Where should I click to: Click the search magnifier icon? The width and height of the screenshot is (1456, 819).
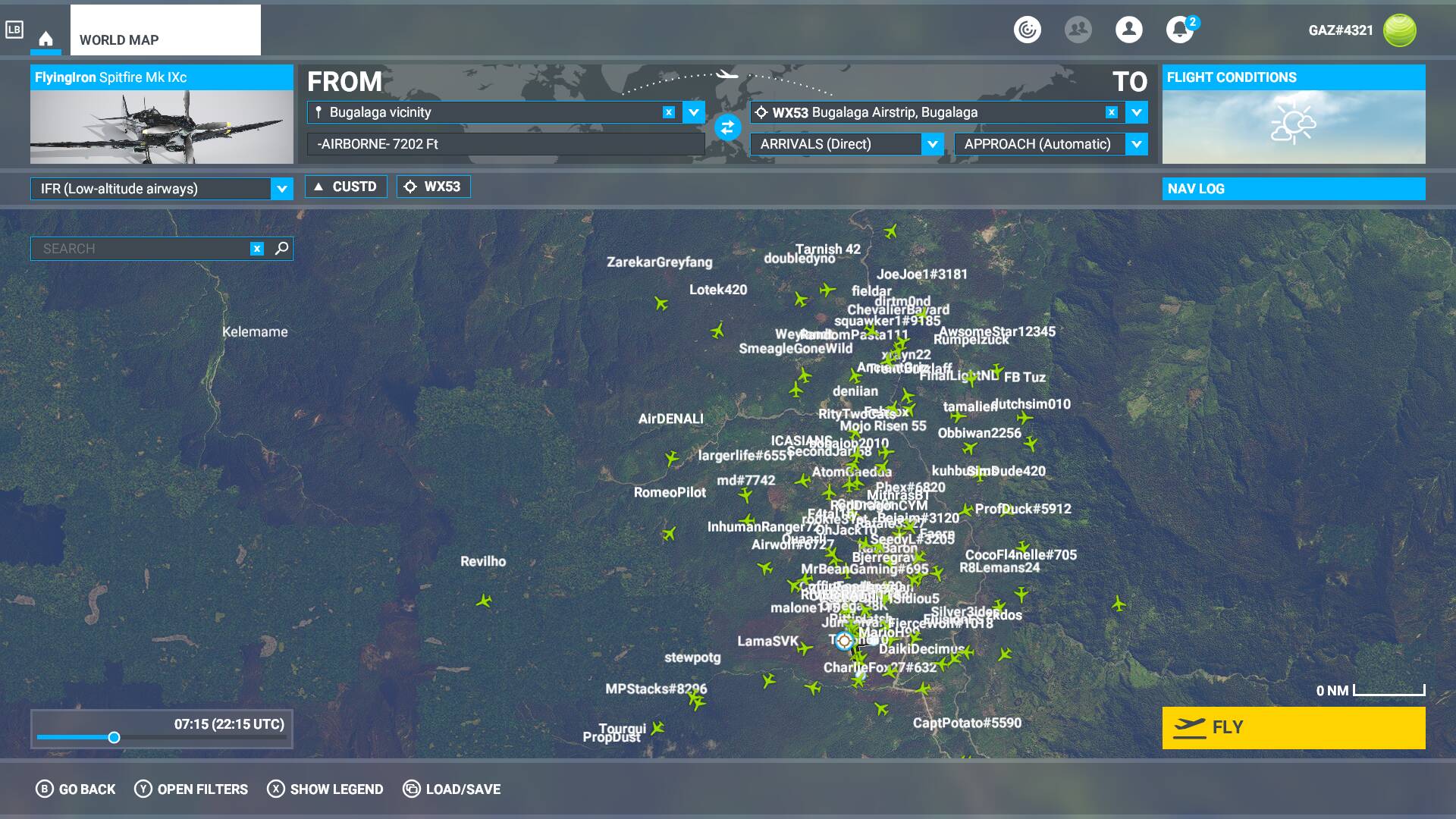click(281, 248)
